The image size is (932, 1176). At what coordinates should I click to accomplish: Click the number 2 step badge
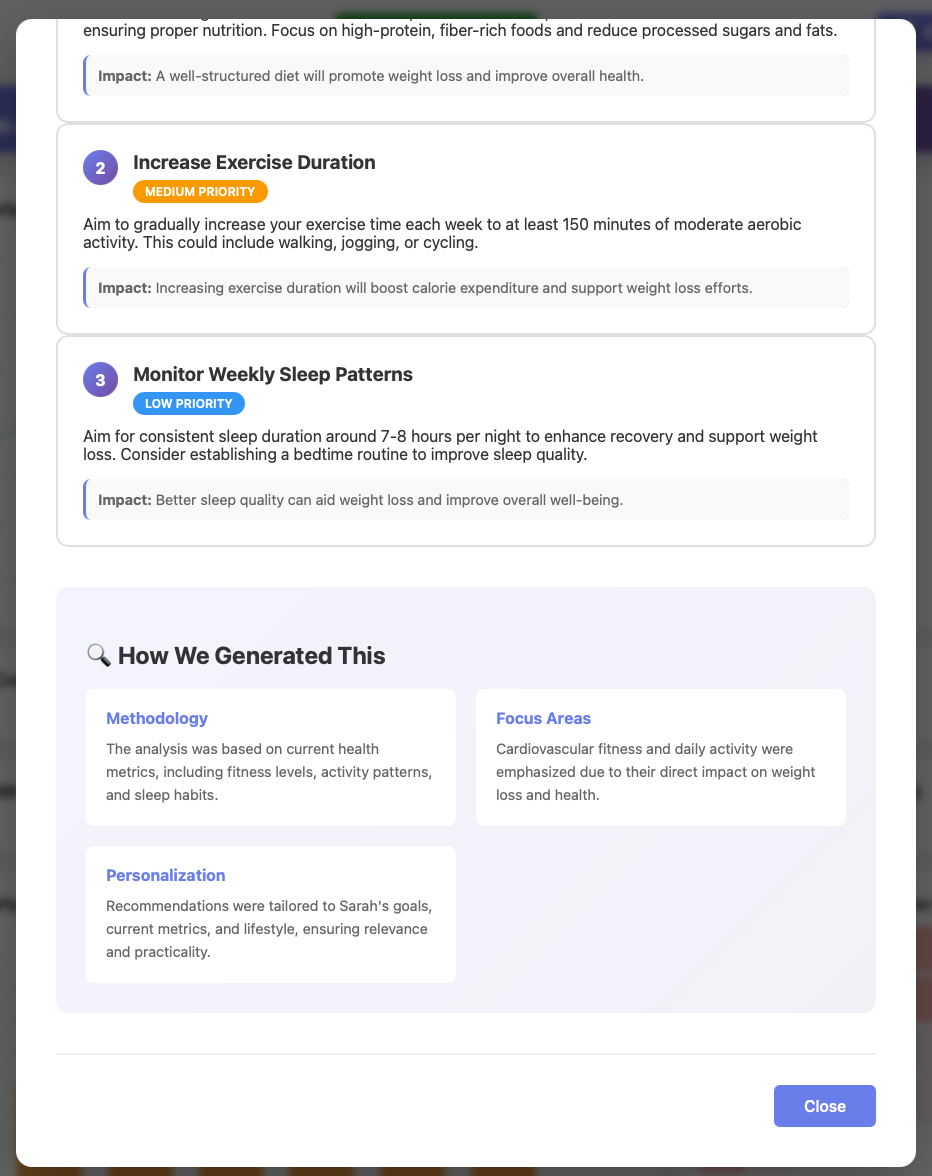point(100,168)
